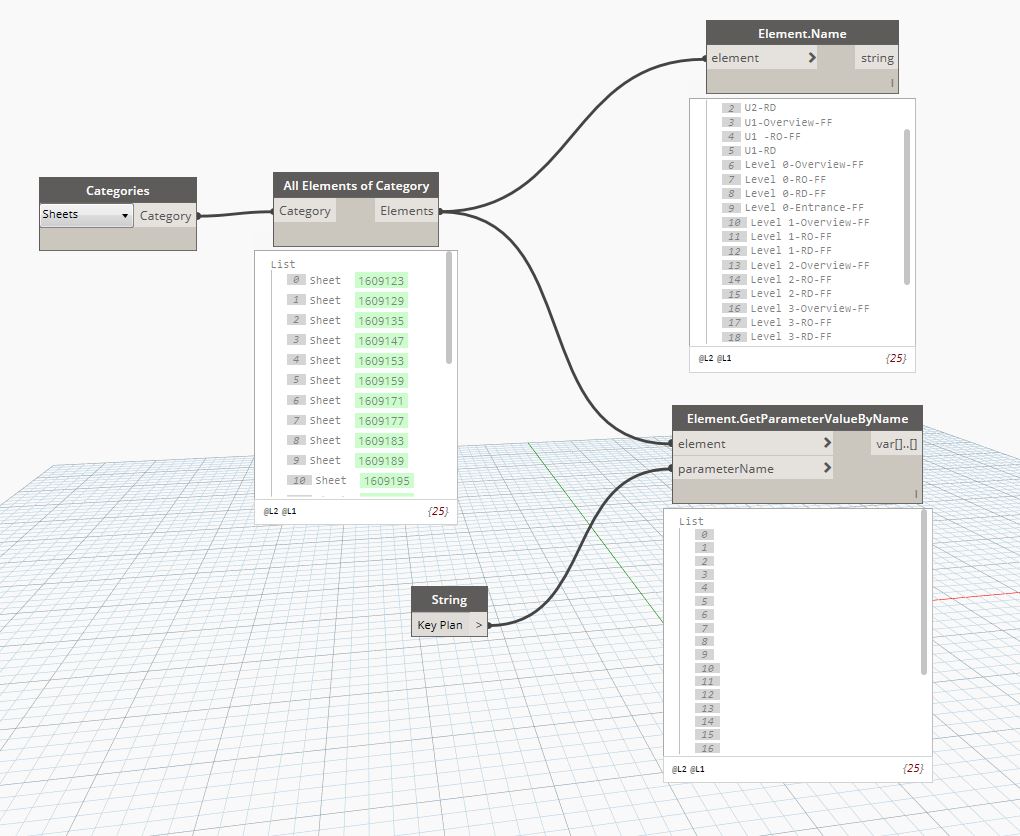Click the Category output port on Categories node
Screen dimensions: 1020x836
pyautogui.click(x=166, y=215)
